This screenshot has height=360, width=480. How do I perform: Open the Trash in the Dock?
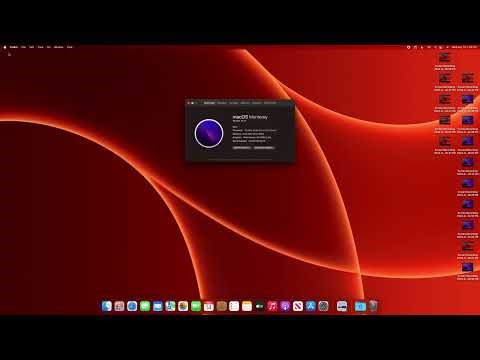(x=373, y=306)
